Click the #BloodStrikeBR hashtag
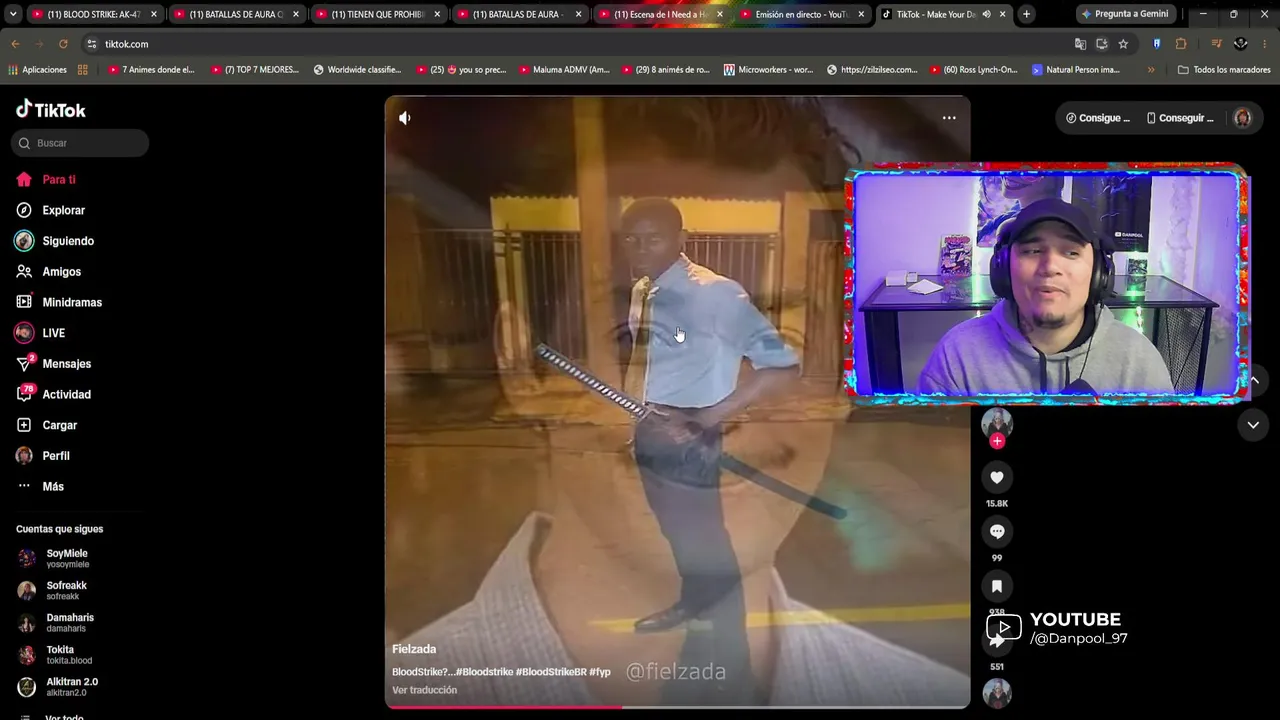 (x=551, y=672)
